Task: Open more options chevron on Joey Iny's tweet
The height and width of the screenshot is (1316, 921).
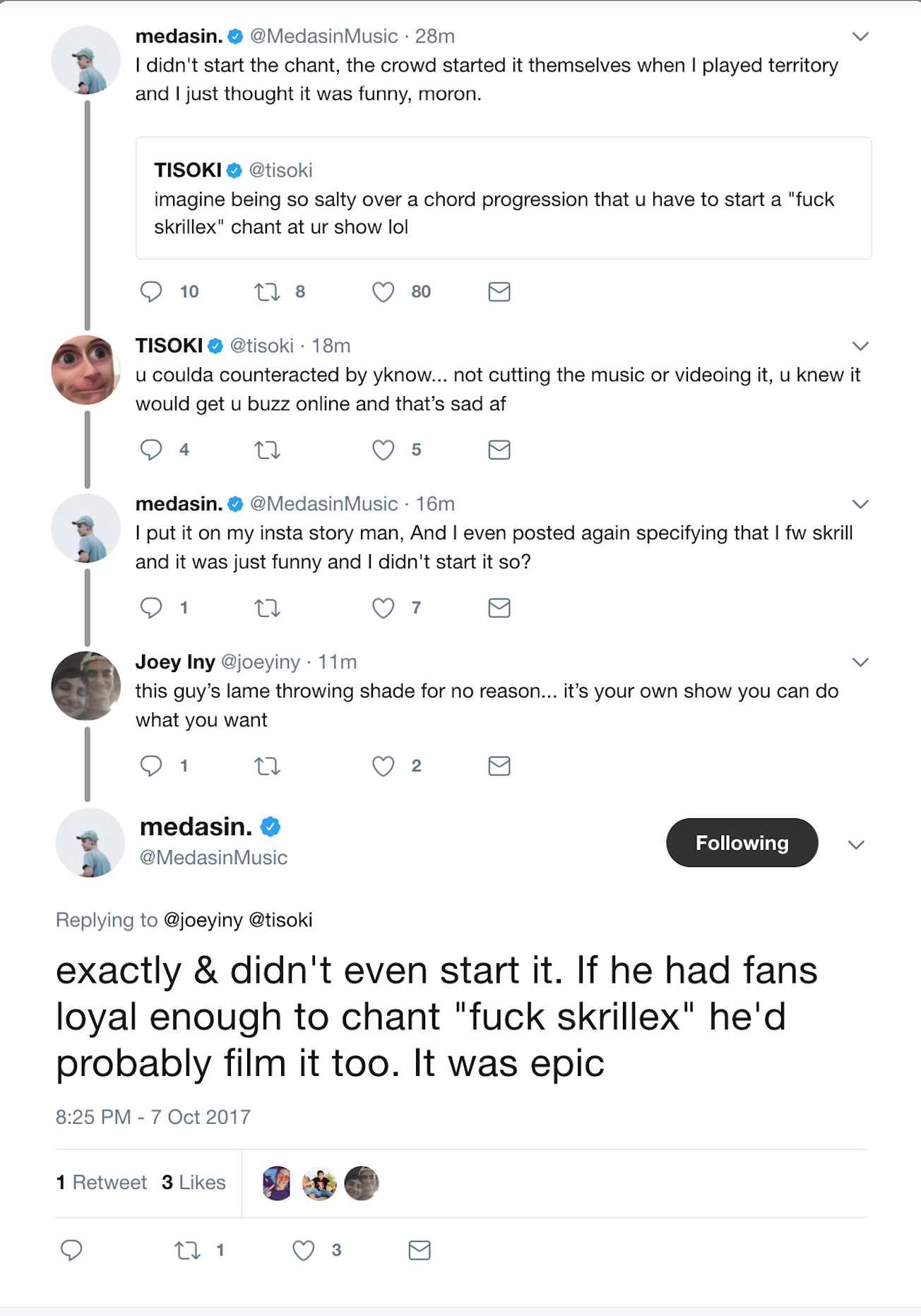Action: coord(860,662)
